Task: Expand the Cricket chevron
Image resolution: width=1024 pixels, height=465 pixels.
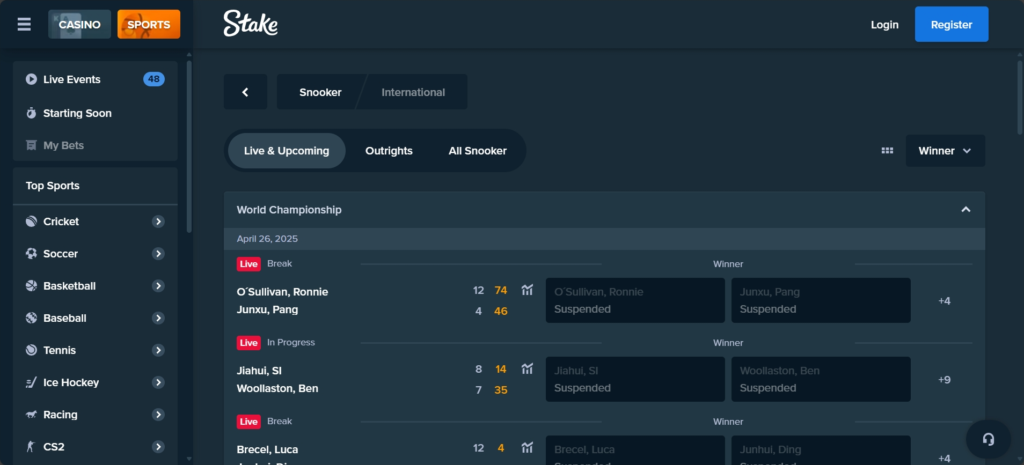Action: coord(158,221)
